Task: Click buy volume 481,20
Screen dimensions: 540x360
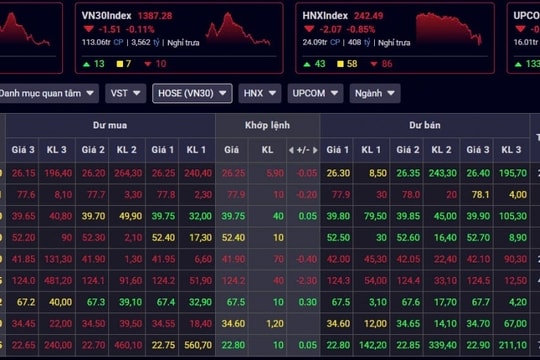Action: (x=58, y=281)
